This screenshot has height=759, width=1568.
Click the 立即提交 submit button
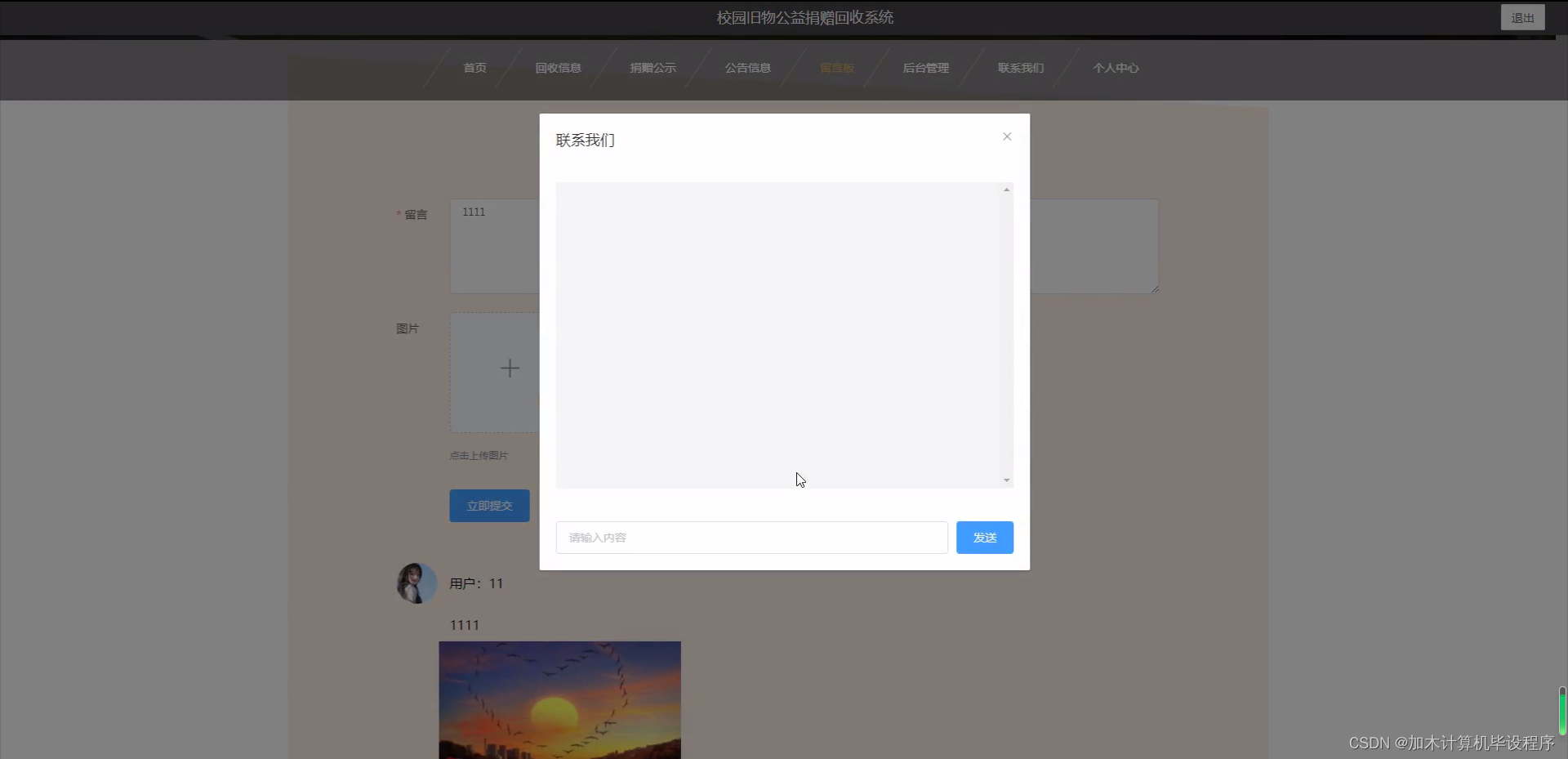tap(488, 505)
